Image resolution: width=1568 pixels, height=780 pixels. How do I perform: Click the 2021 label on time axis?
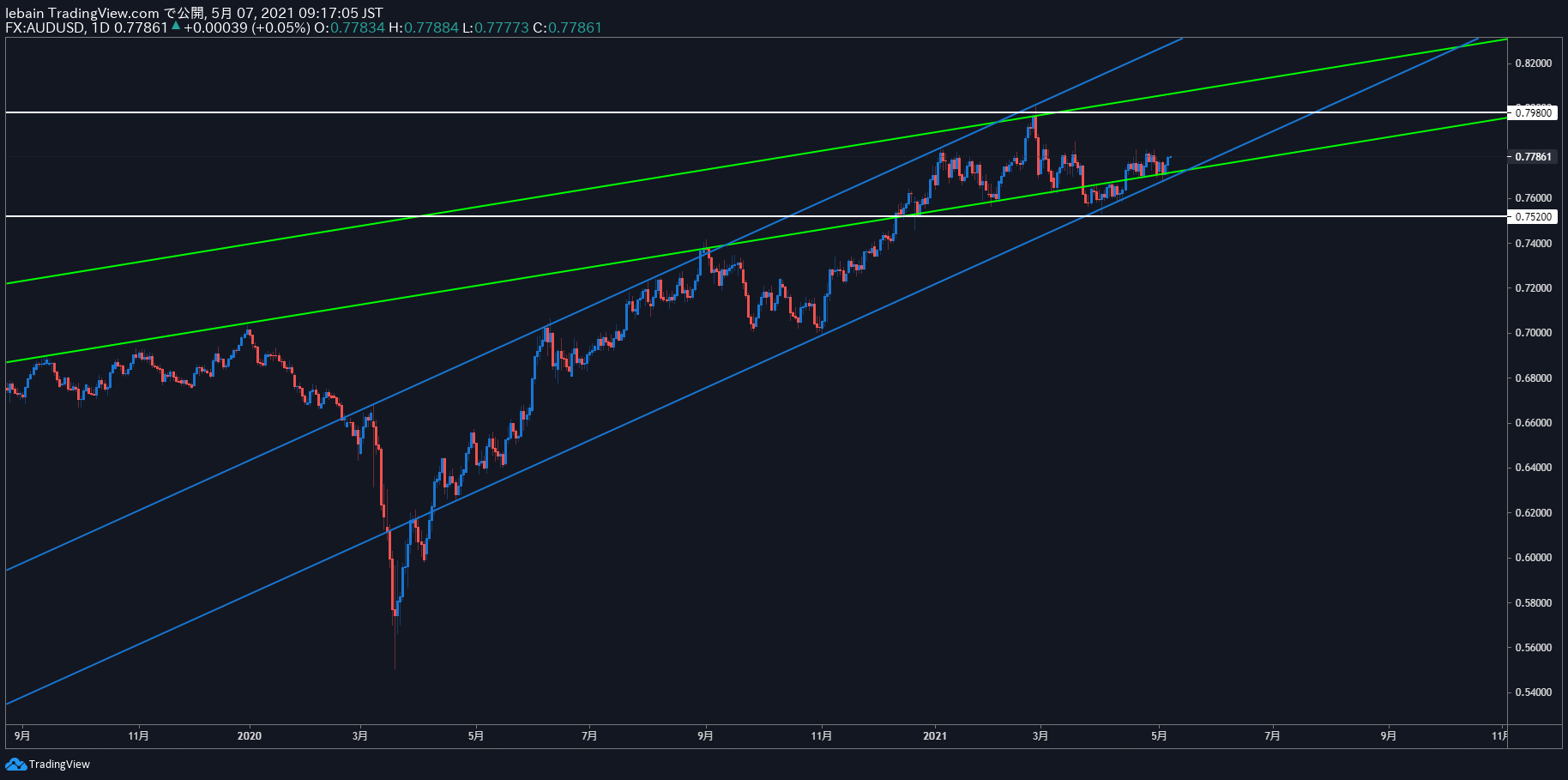(x=935, y=735)
